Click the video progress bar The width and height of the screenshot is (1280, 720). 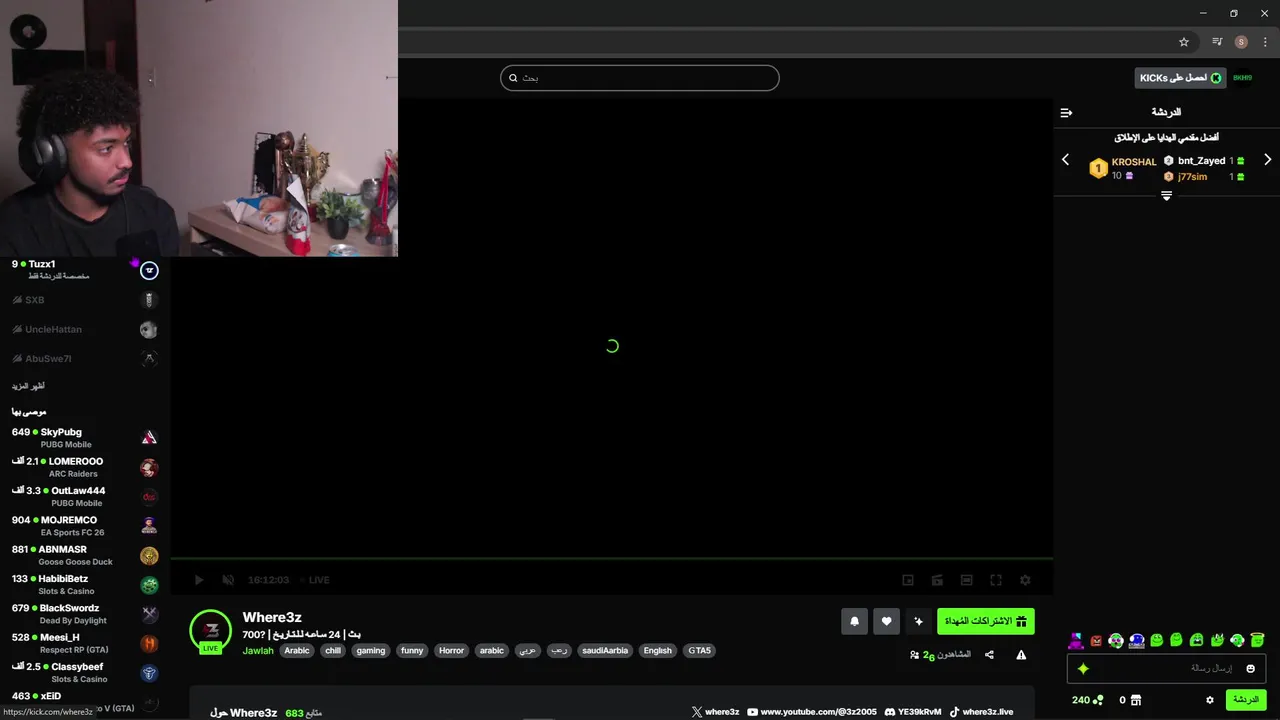pyautogui.click(x=612, y=558)
